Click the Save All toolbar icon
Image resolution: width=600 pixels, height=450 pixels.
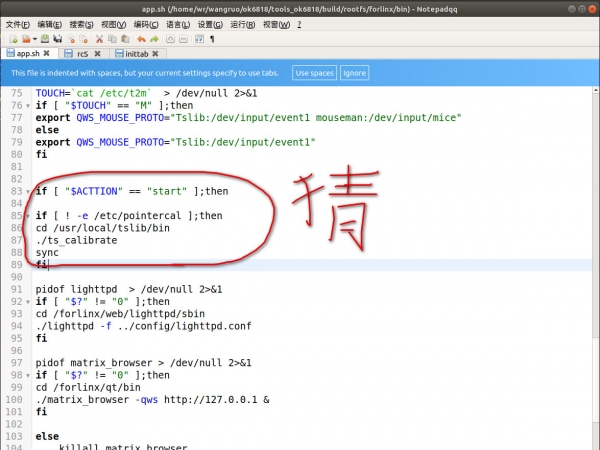click(x=59, y=39)
